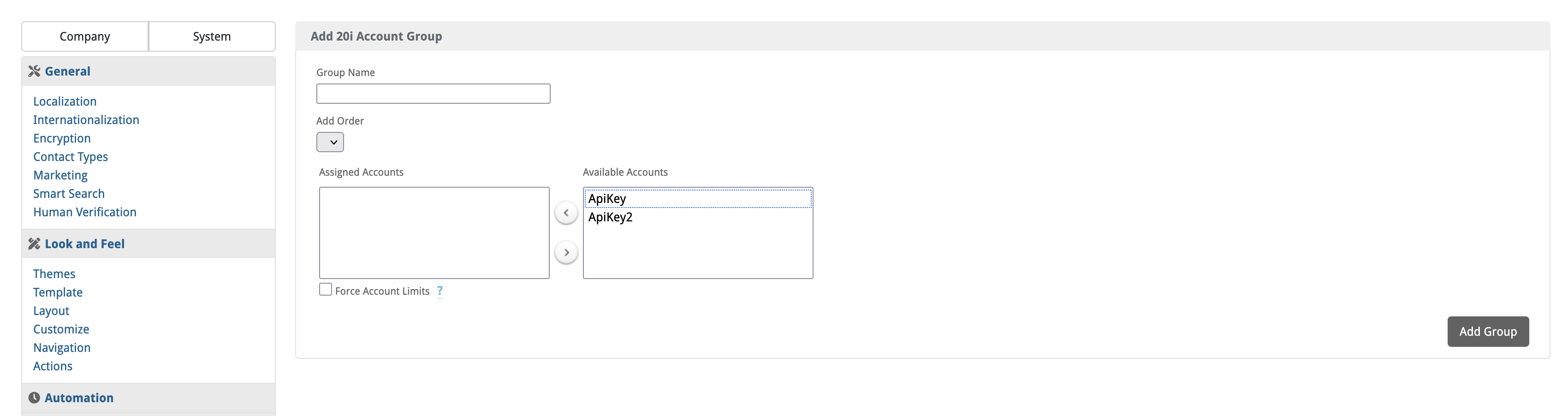Open the Themes link
The height and width of the screenshot is (416, 1568).
pos(54,274)
